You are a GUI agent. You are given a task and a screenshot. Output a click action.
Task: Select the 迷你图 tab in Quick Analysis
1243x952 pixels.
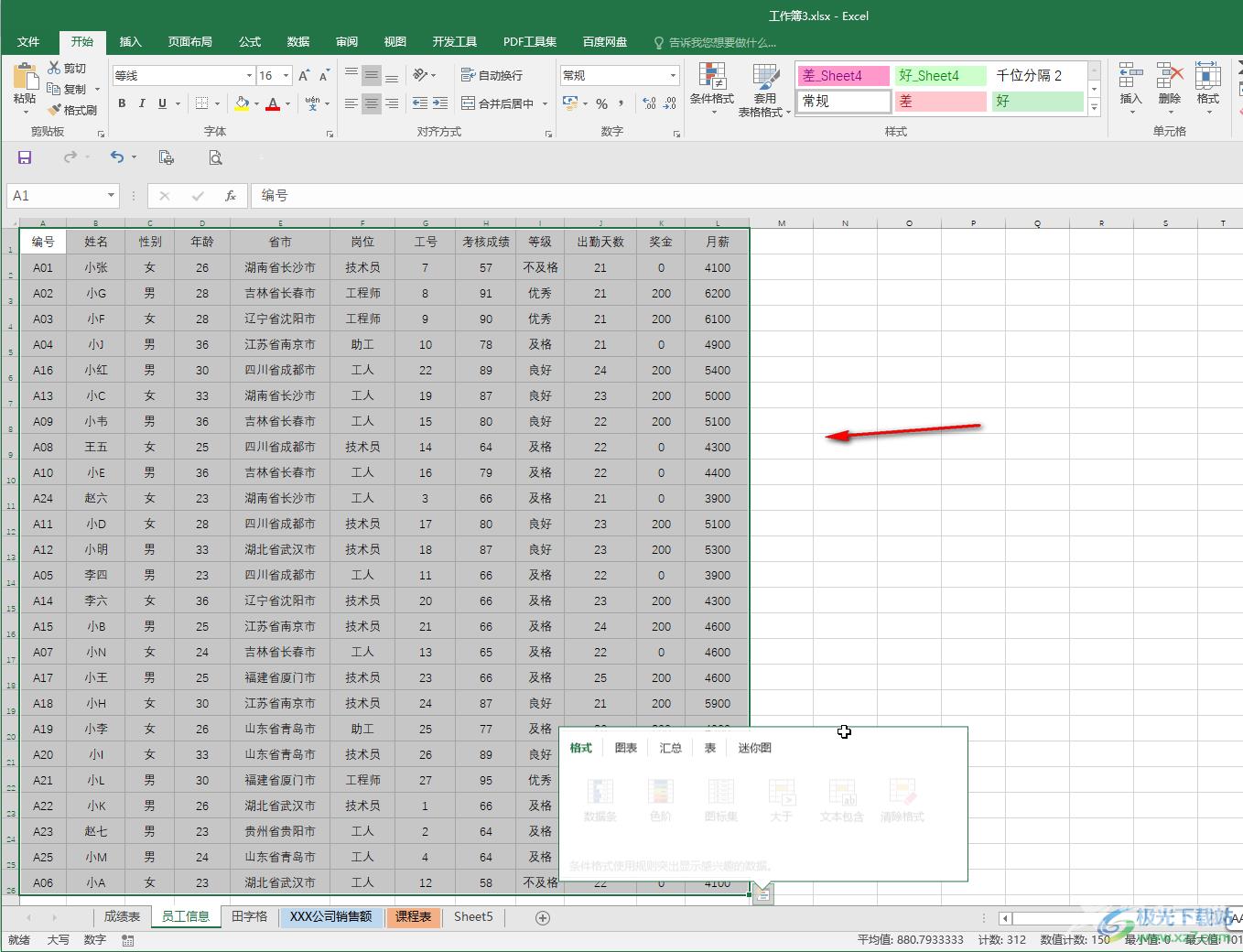click(755, 748)
